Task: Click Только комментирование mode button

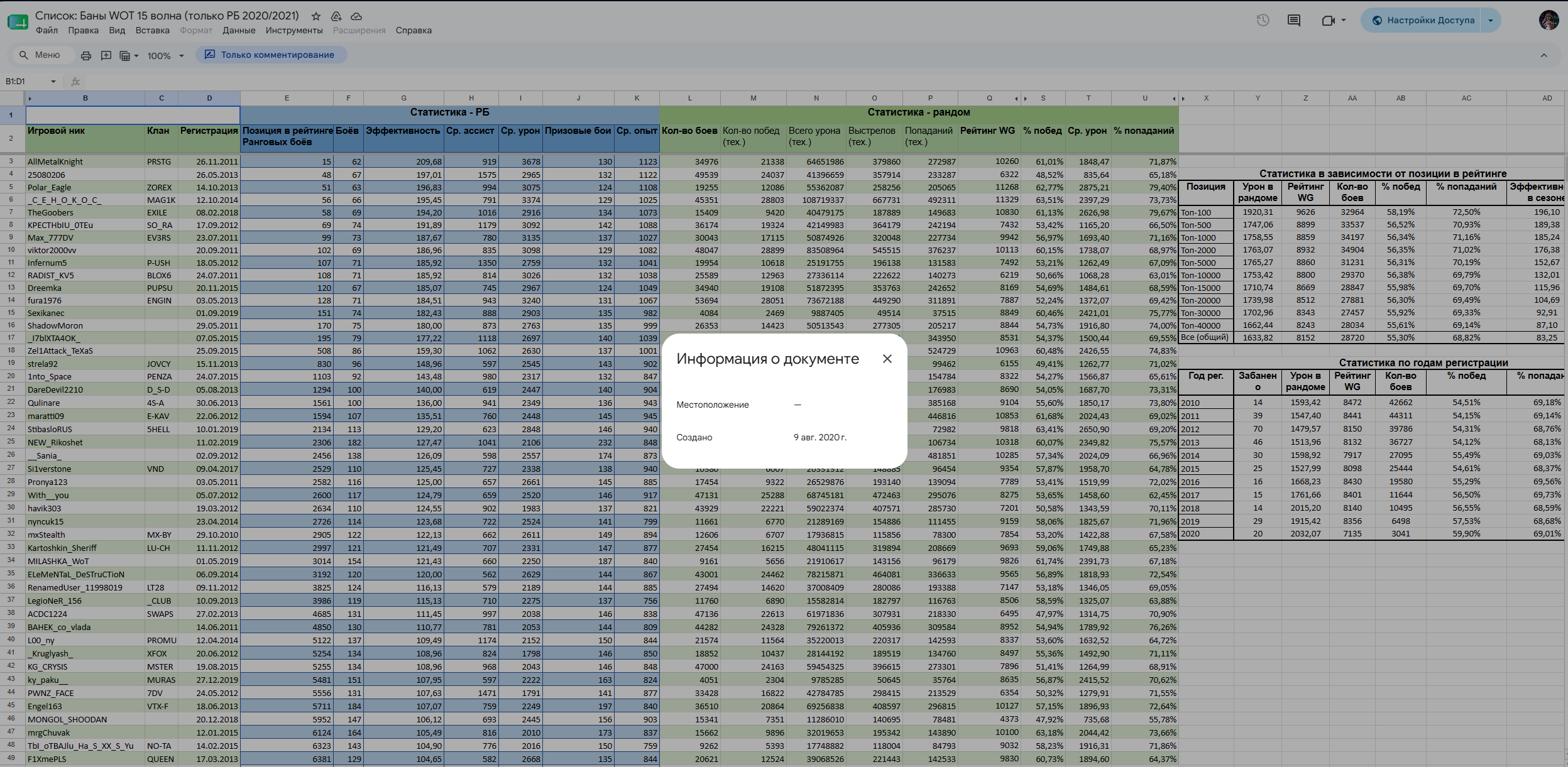Action: pos(271,55)
